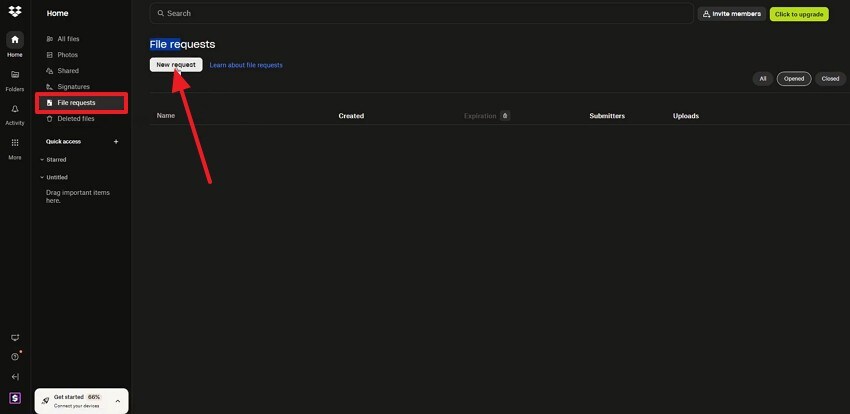Open the purple account avatar

15,398
